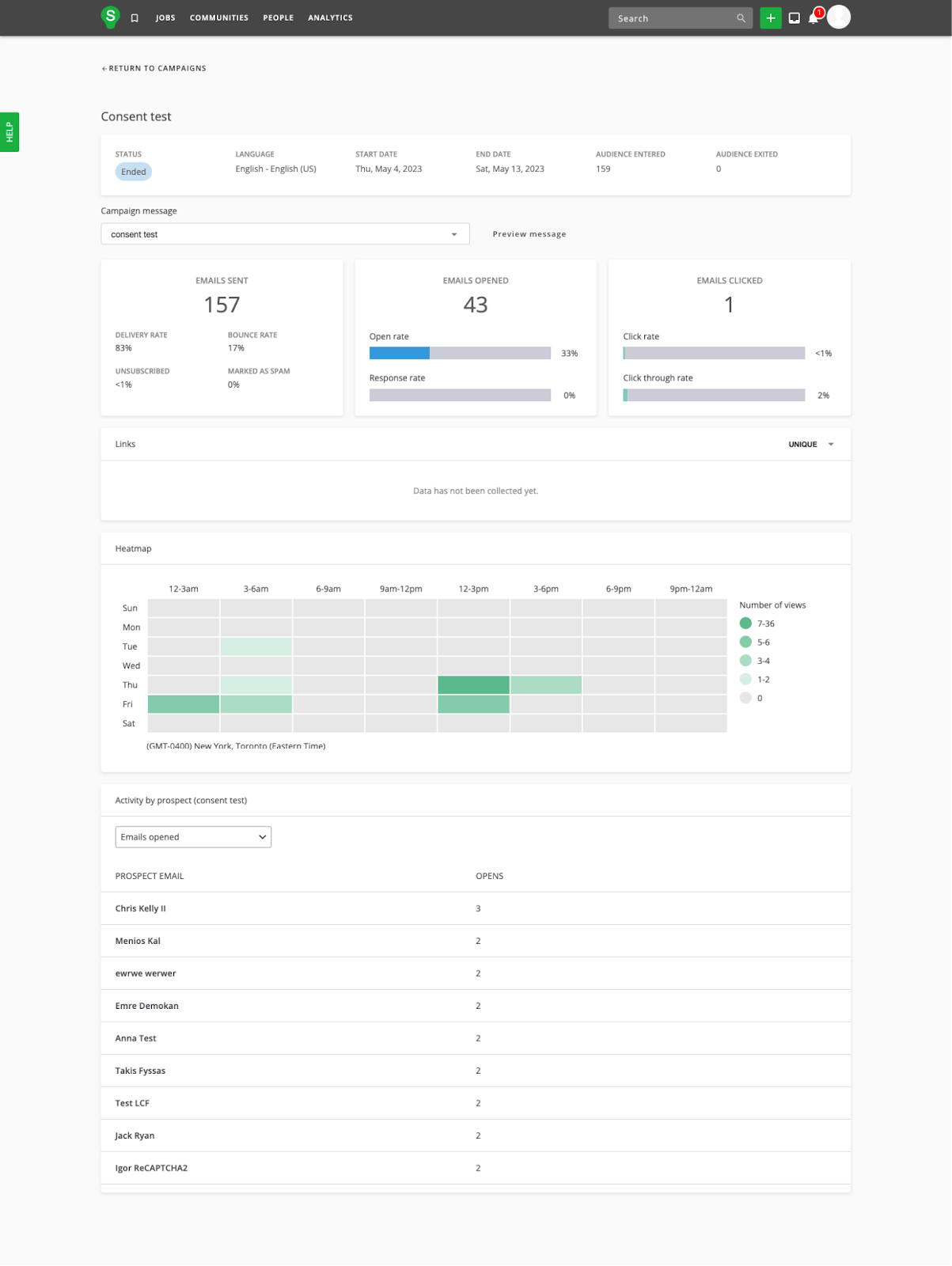This screenshot has height=1266, width=952.
Task: Open the Unique links filter dropdown
Action: click(x=810, y=445)
